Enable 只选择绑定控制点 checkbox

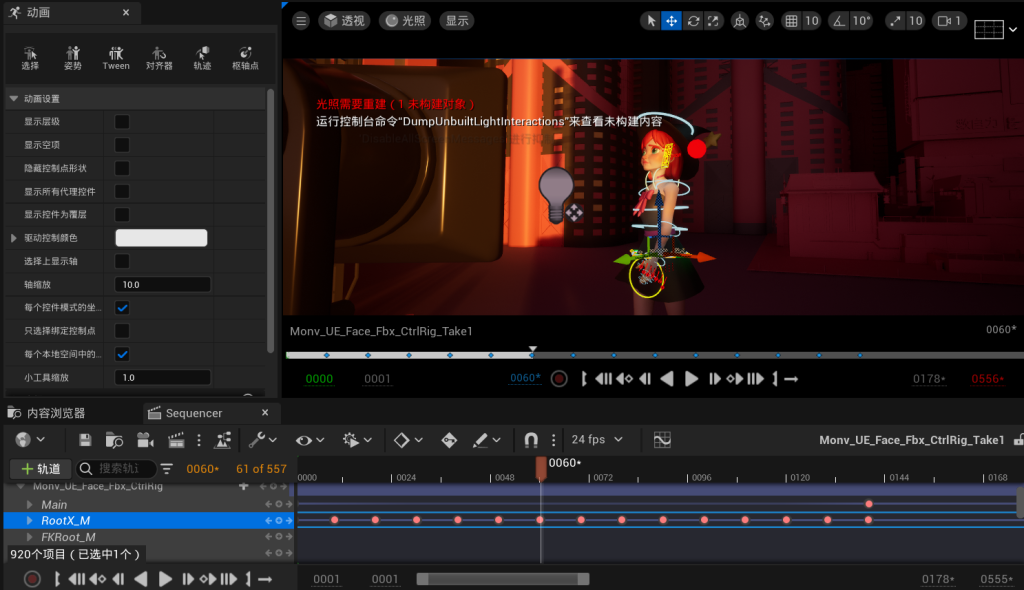(122, 331)
